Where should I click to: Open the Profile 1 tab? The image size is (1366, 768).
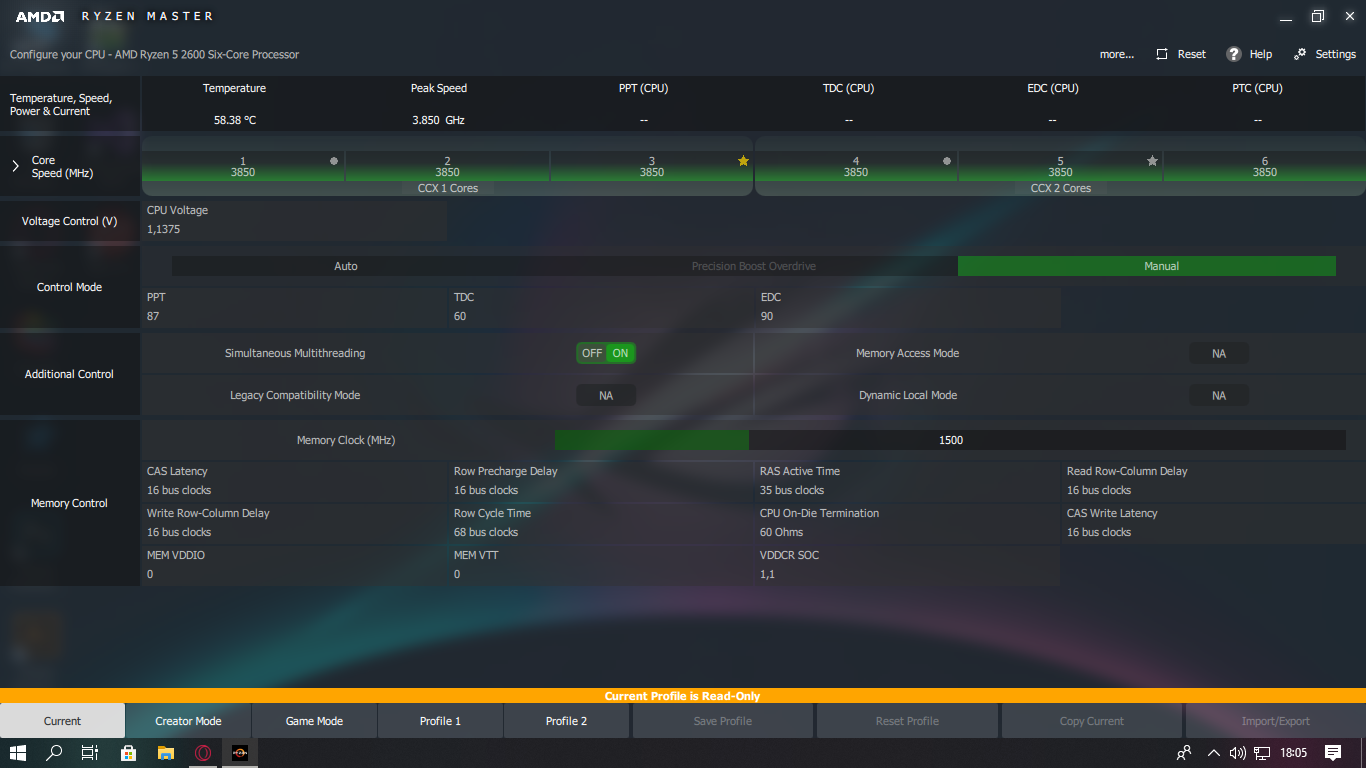point(440,721)
